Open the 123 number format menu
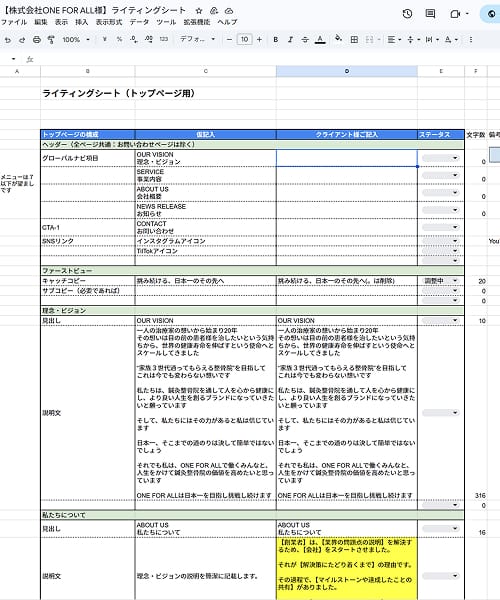Viewport: 500px width, 600px height. click(x=164, y=39)
